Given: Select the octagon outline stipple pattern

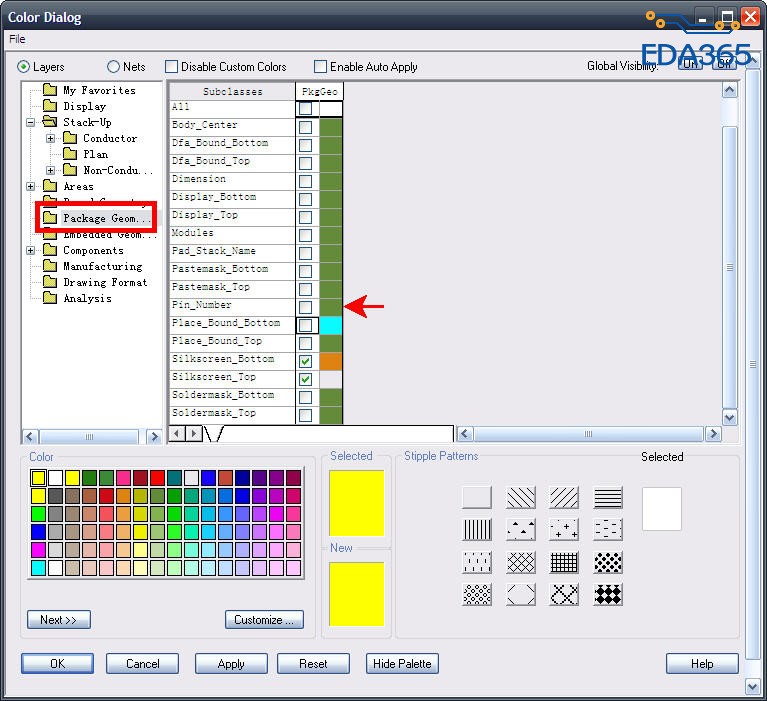Looking at the screenshot, I should click(520, 594).
